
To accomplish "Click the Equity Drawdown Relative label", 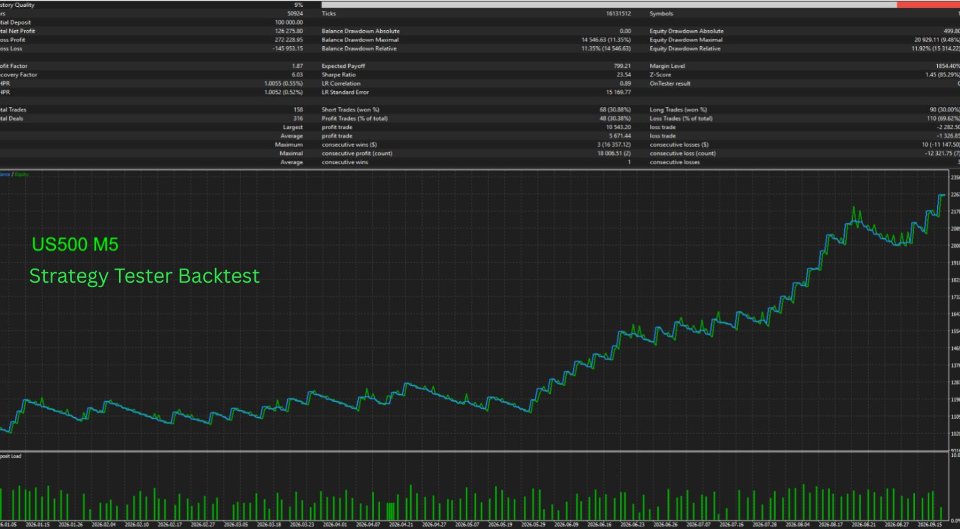I will tap(685, 48).
